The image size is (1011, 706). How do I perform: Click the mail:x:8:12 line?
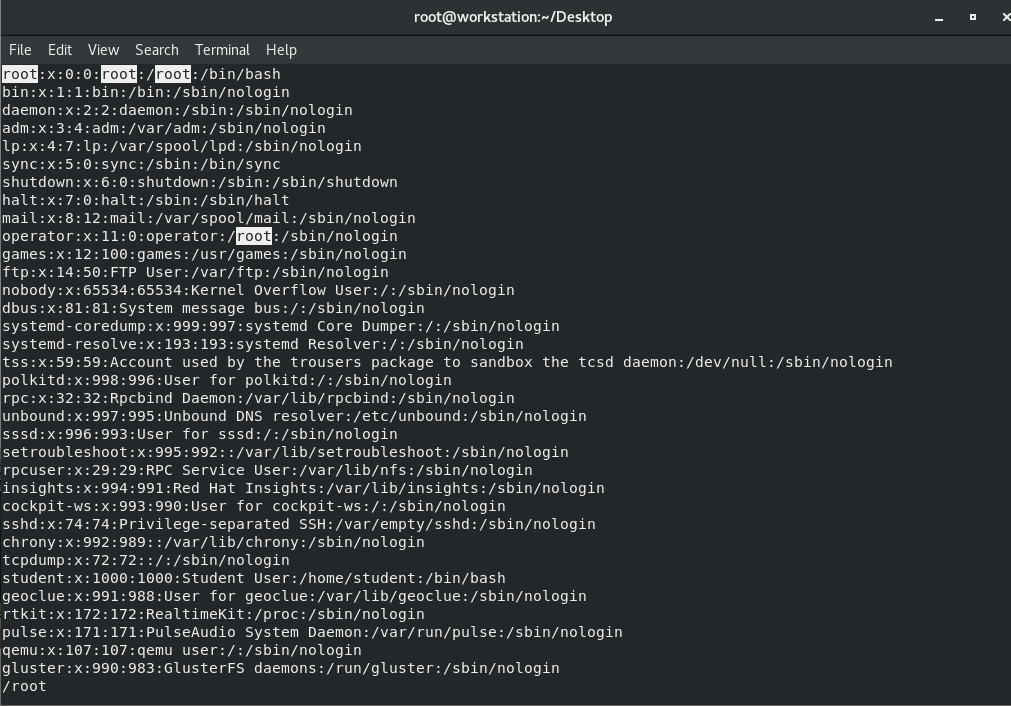209,219
